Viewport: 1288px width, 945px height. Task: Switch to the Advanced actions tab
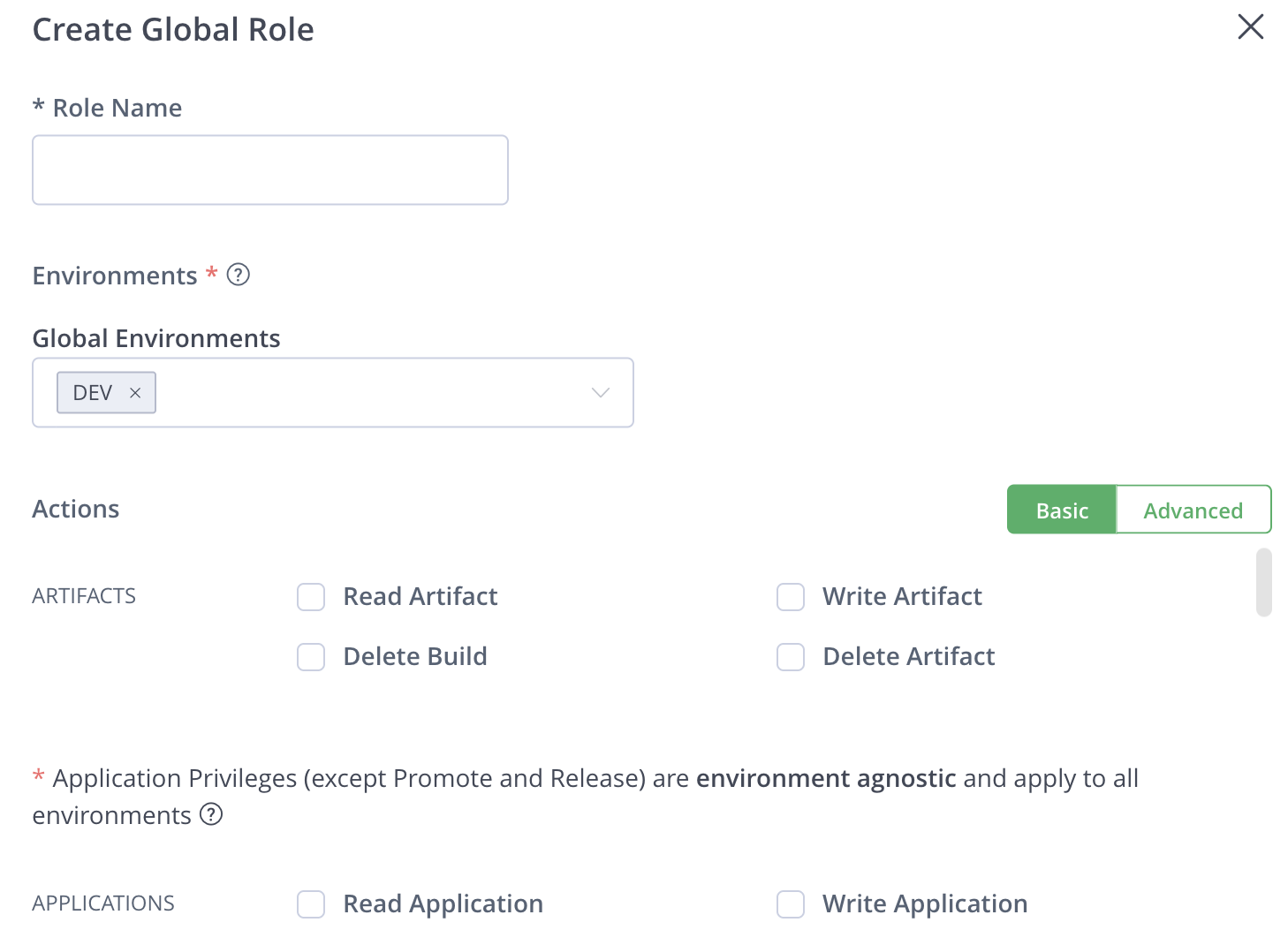click(1193, 510)
